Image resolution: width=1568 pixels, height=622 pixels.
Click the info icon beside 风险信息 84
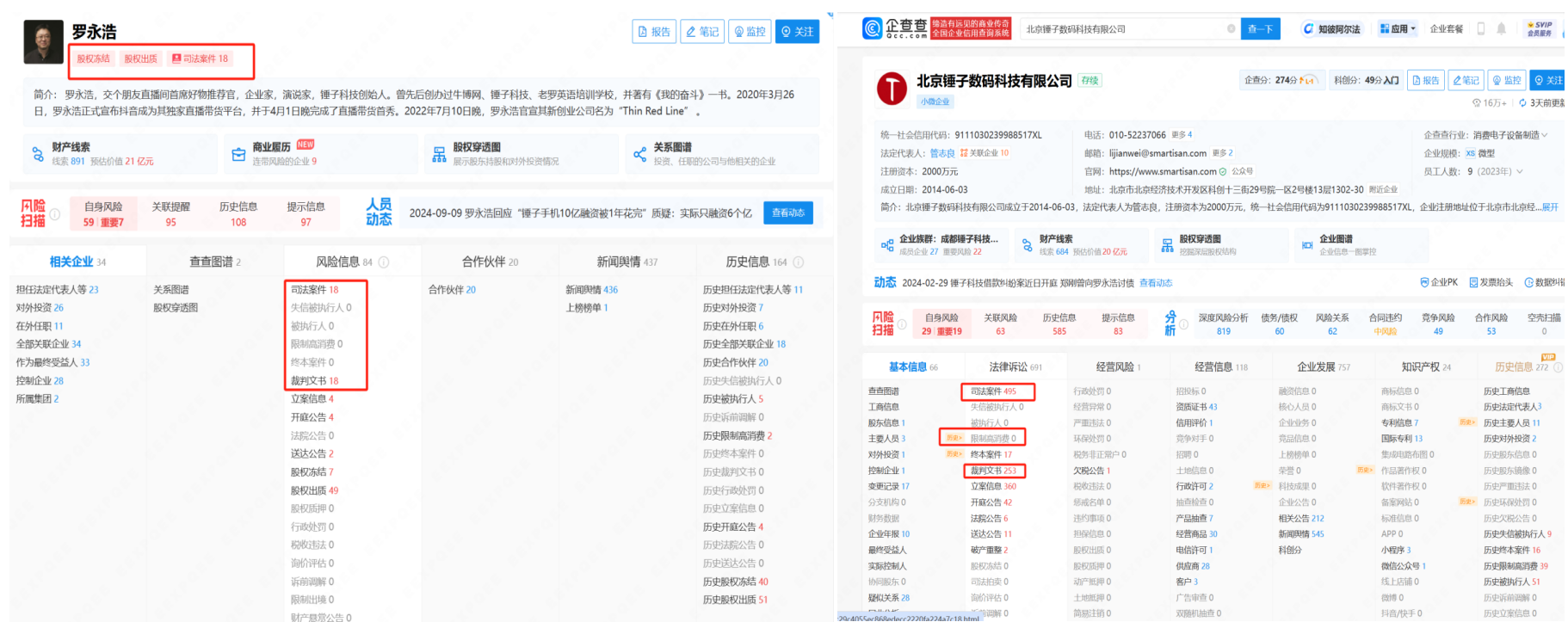(x=384, y=262)
